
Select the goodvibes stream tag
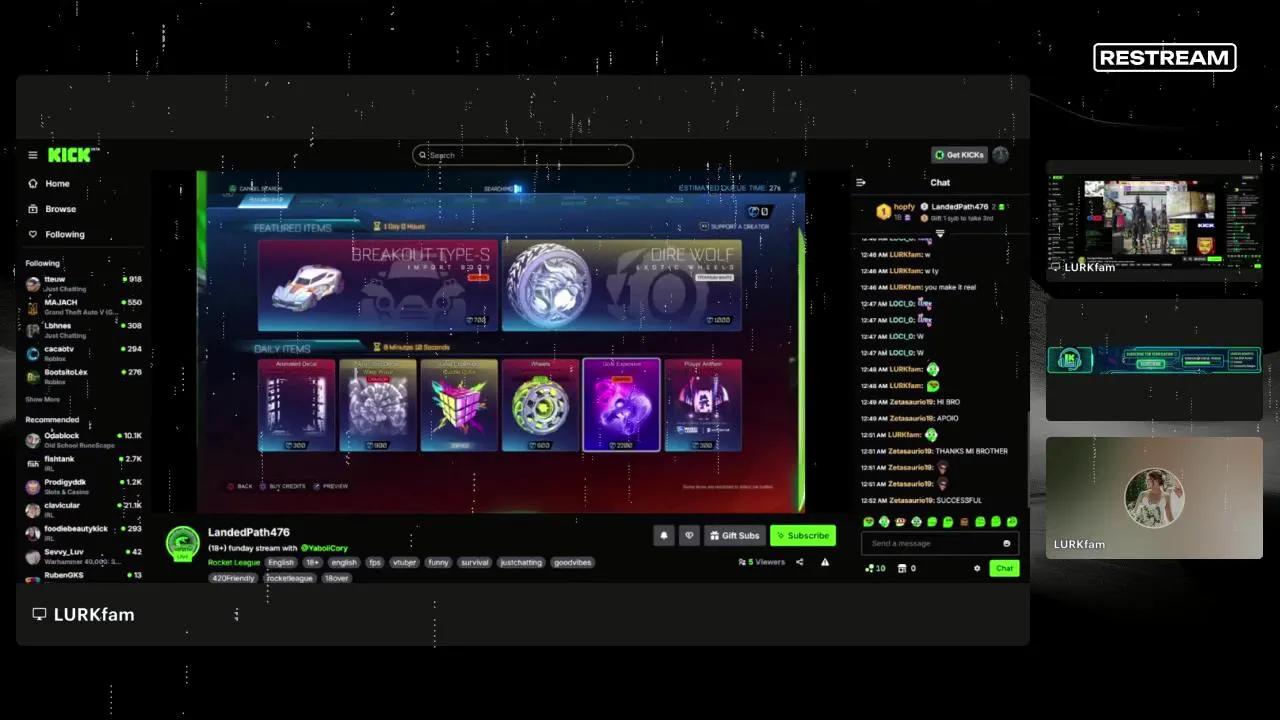(x=573, y=562)
